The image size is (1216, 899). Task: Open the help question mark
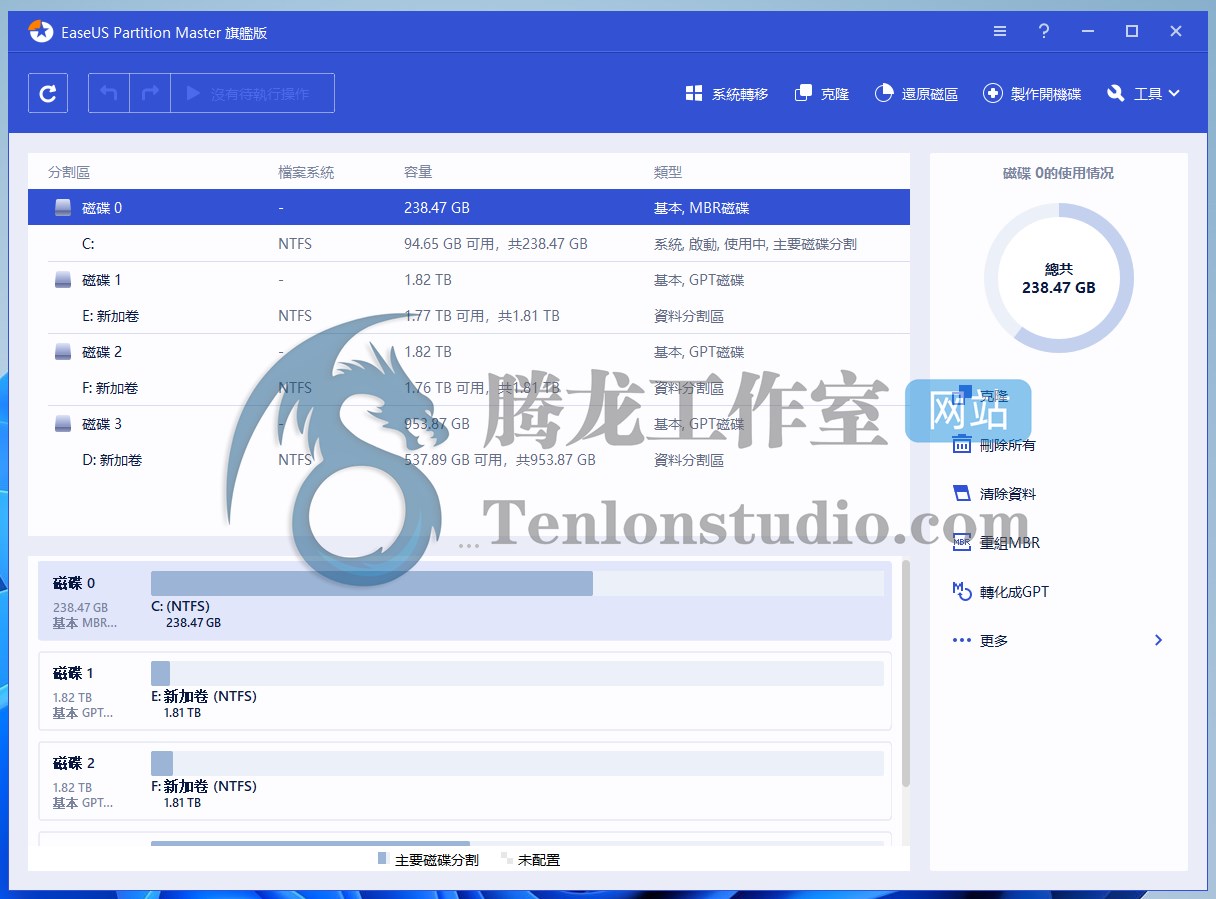point(1044,32)
